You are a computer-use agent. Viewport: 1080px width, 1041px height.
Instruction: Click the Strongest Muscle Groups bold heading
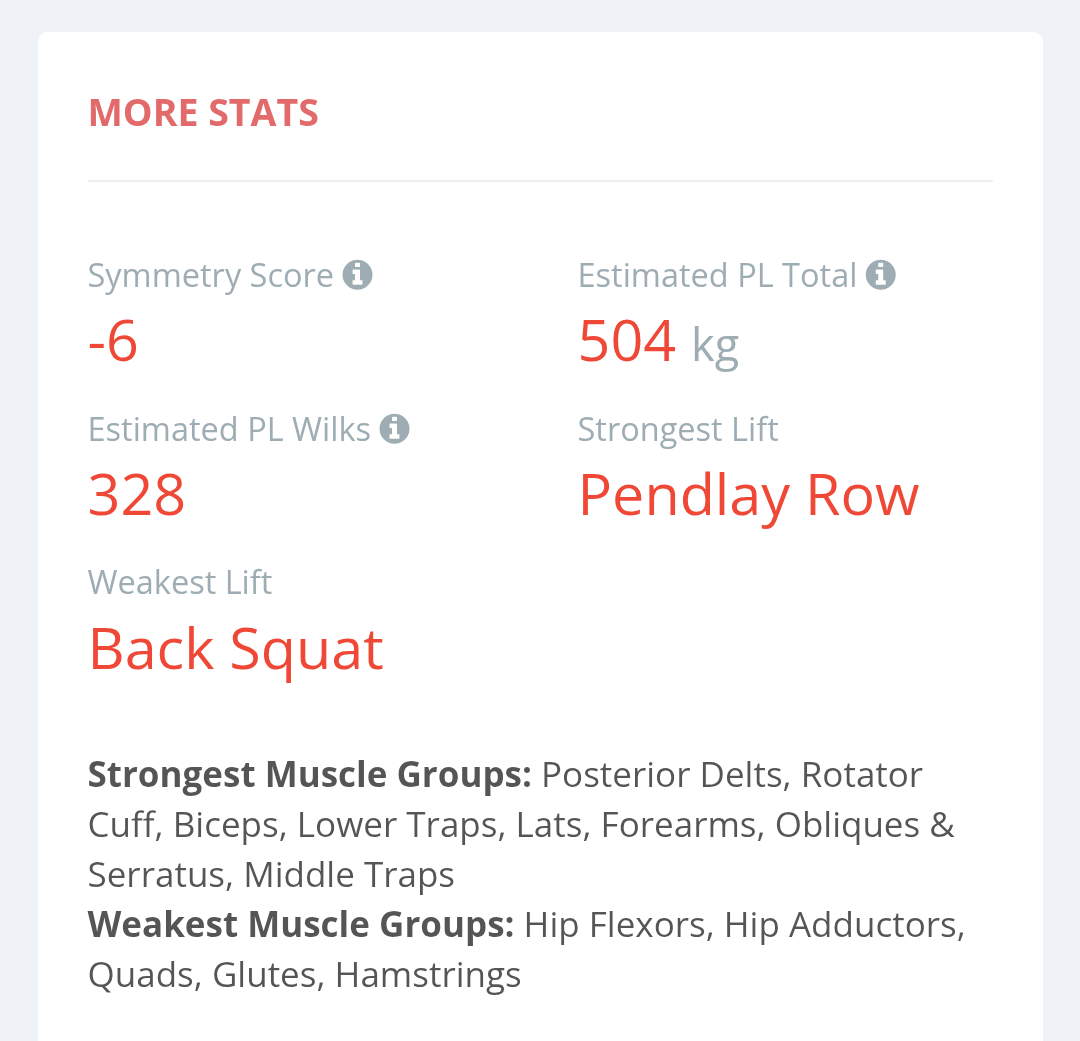pyautogui.click(x=309, y=774)
